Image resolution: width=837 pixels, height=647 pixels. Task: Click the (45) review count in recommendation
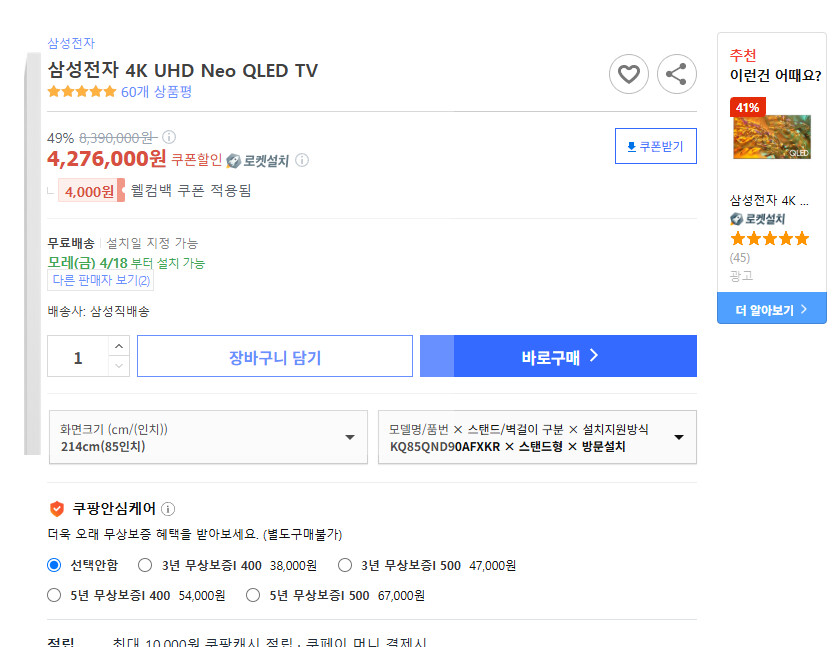[739, 258]
